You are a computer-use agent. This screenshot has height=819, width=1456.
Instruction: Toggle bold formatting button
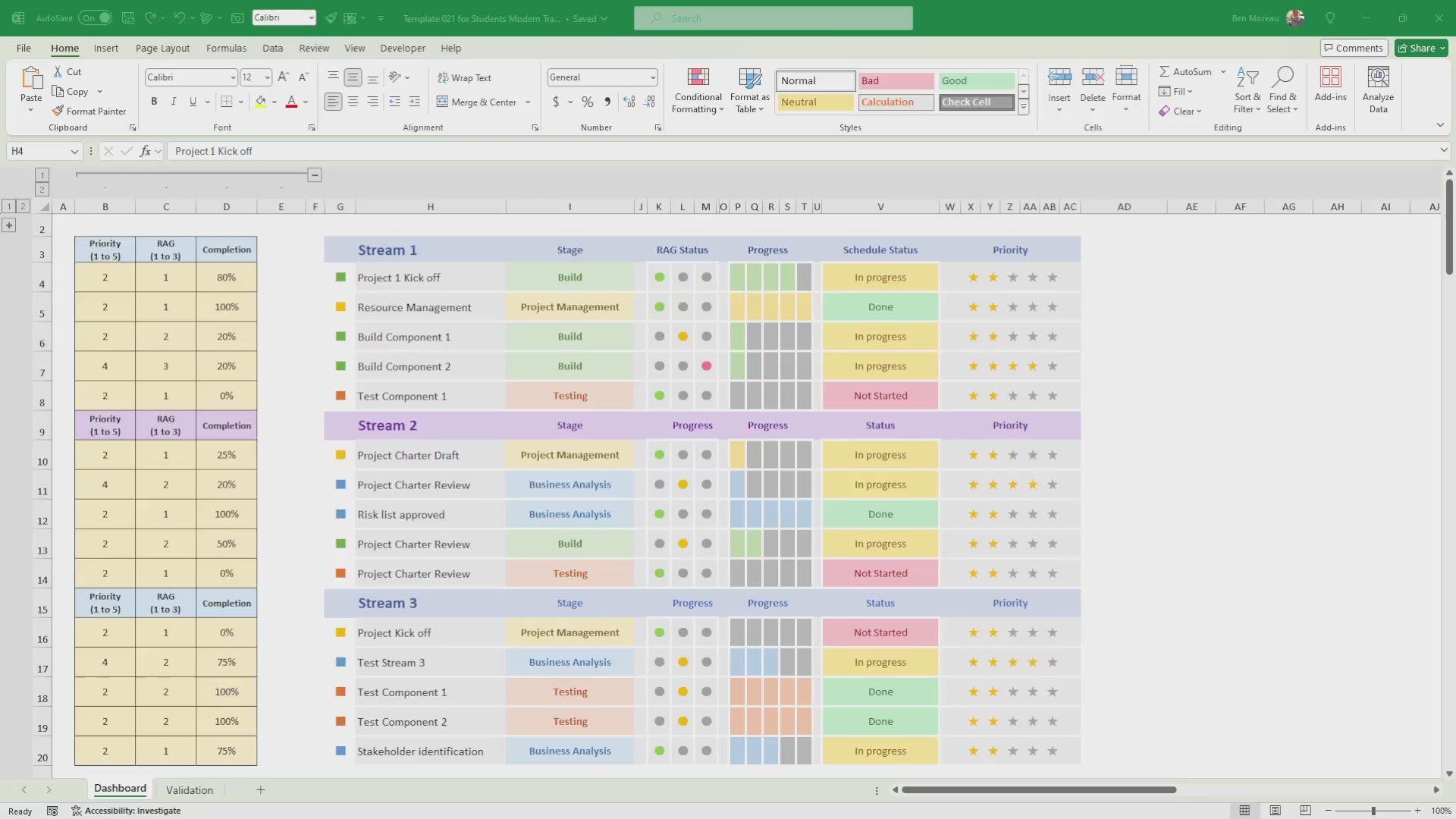click(154, 102)
